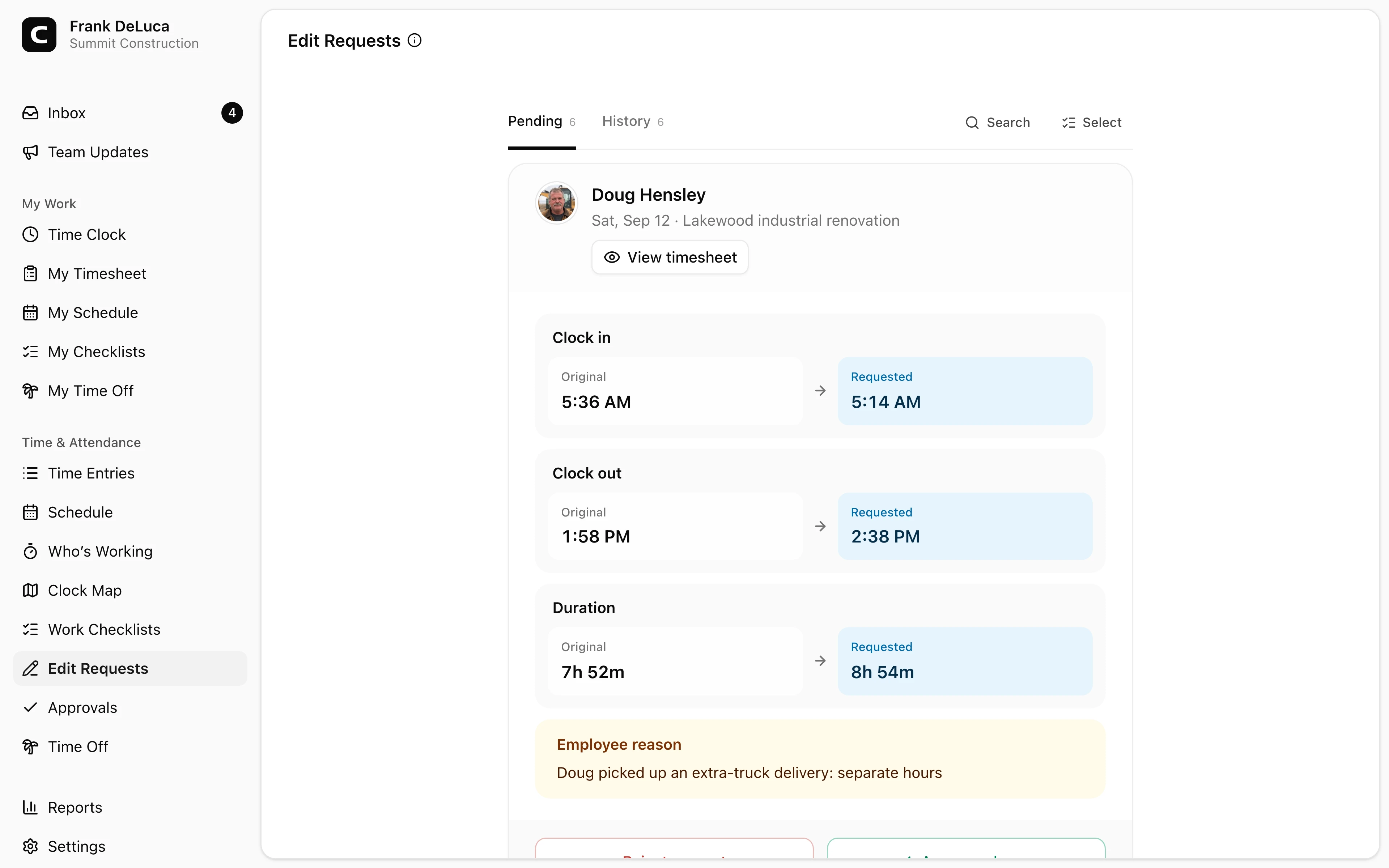Image resolution: width=1389 pixels, height=868 pixels.
Task: Open the Inbox unread badge showing 4
Action: pos(232,113)
